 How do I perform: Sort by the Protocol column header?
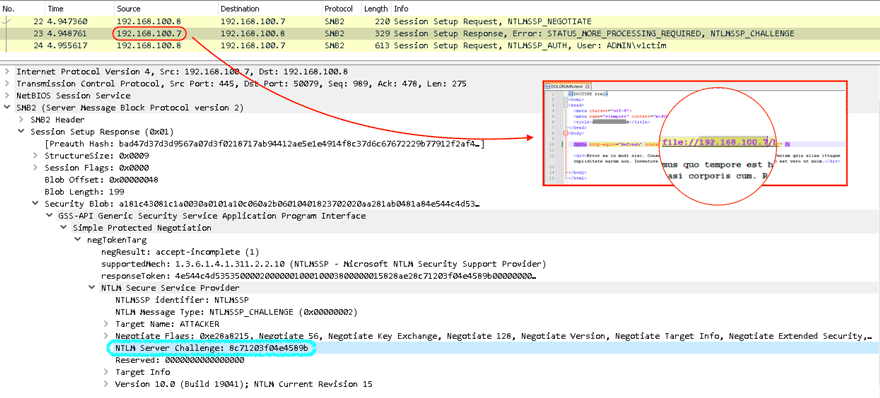click(x=338, y=9)
